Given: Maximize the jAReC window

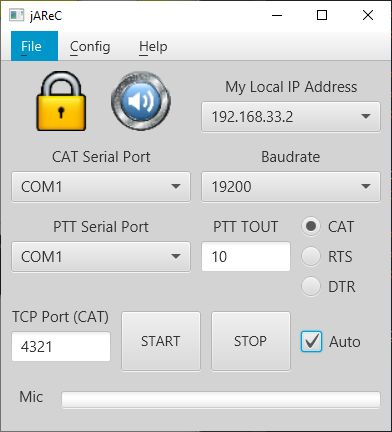Looking at the screenshot, I should point(322,15).
